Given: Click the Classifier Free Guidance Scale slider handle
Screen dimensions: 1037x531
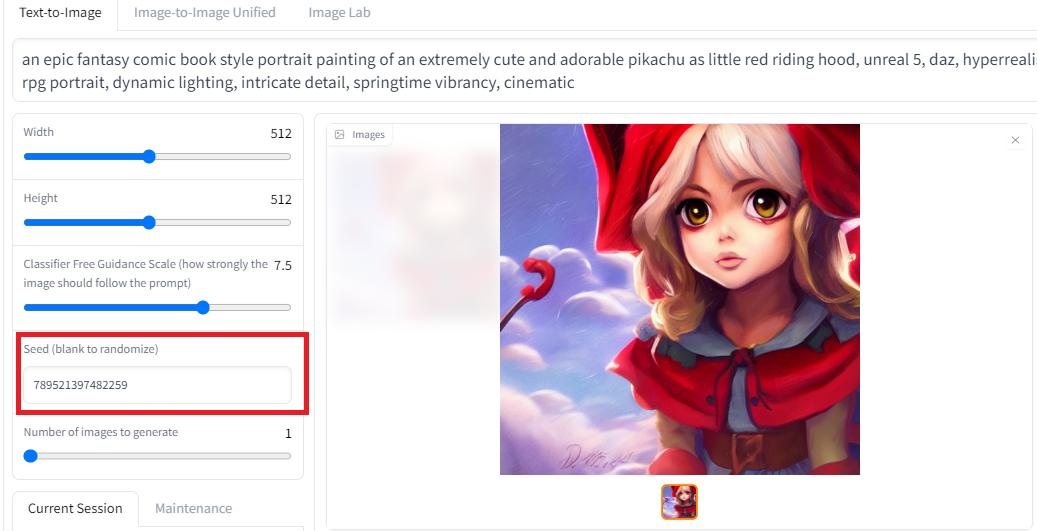Looking at the screenshot, I should [x=203, y=307].
